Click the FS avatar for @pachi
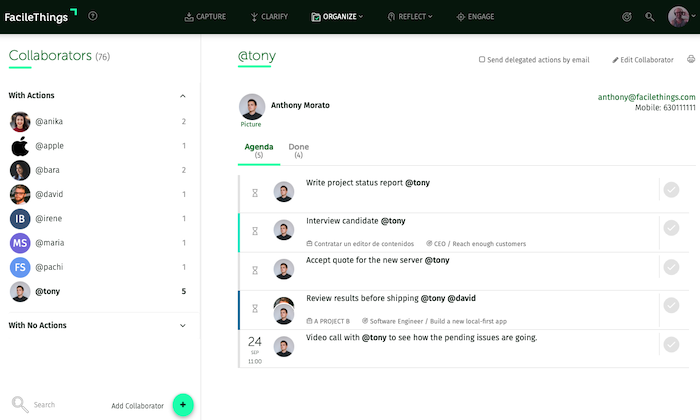Viewport: 700px width, 420px height. pos(20,267)
